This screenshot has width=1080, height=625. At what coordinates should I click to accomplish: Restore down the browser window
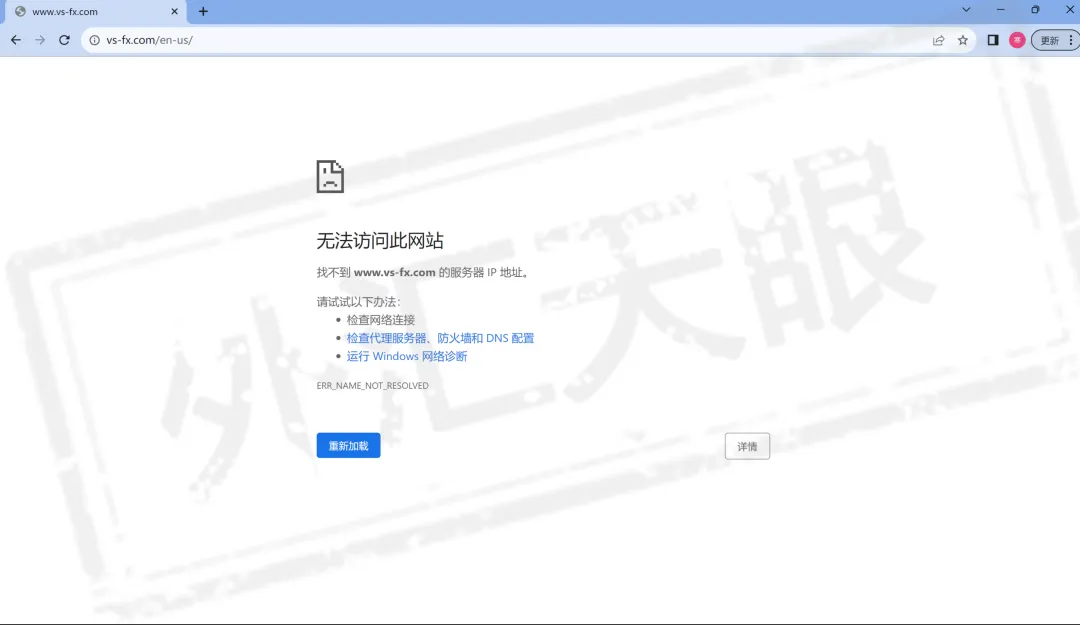(1035, 10)
